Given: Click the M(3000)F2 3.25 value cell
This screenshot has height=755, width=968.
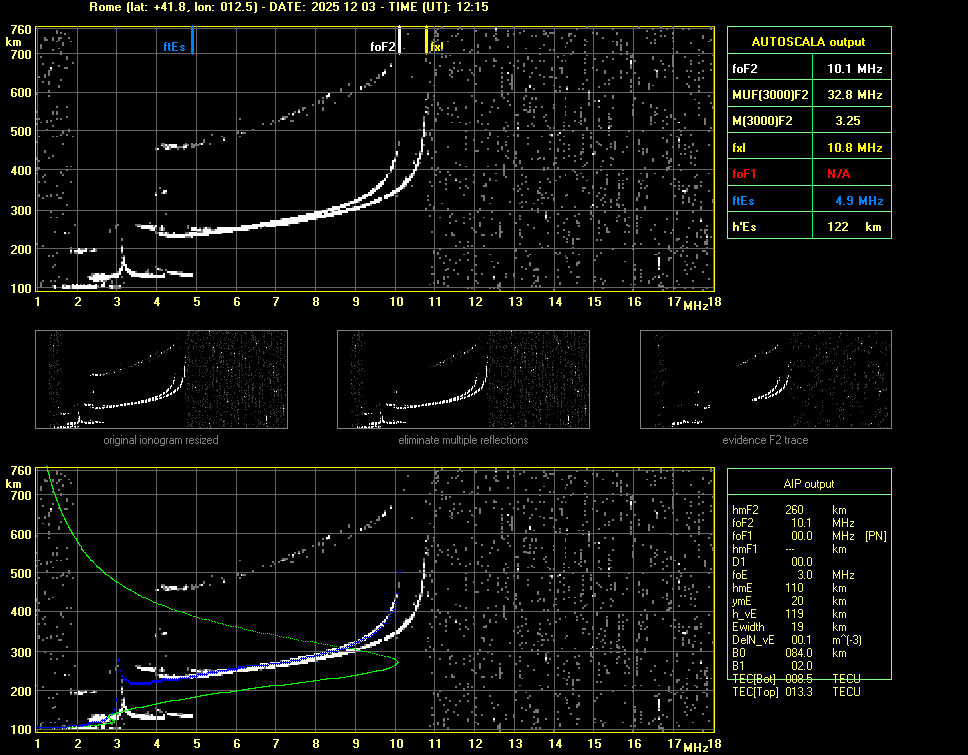Looking at the screenshot, I should click(x=848, y=121).
